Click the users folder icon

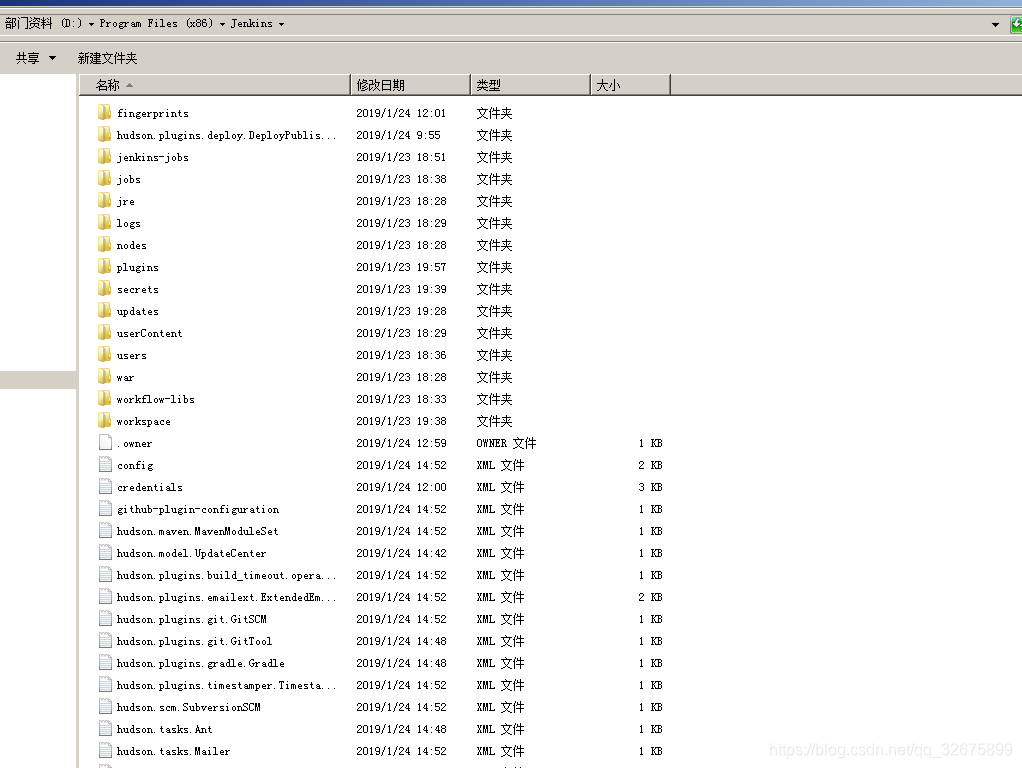point(104,355)
